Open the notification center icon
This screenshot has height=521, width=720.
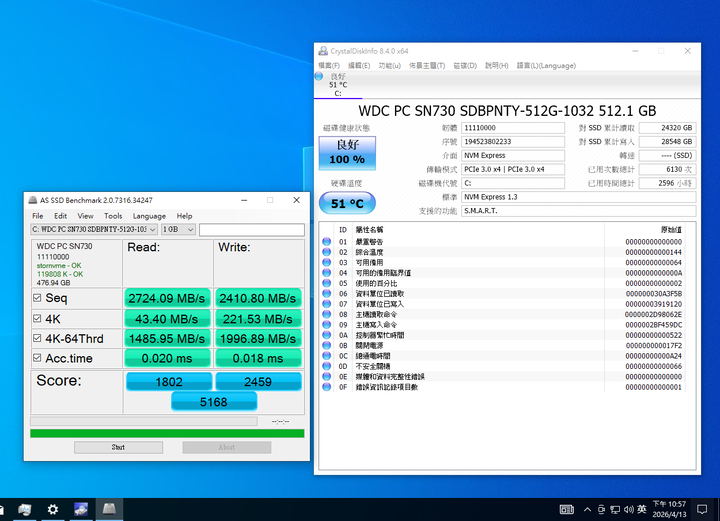pyautogui.click(x=702, y=510)
